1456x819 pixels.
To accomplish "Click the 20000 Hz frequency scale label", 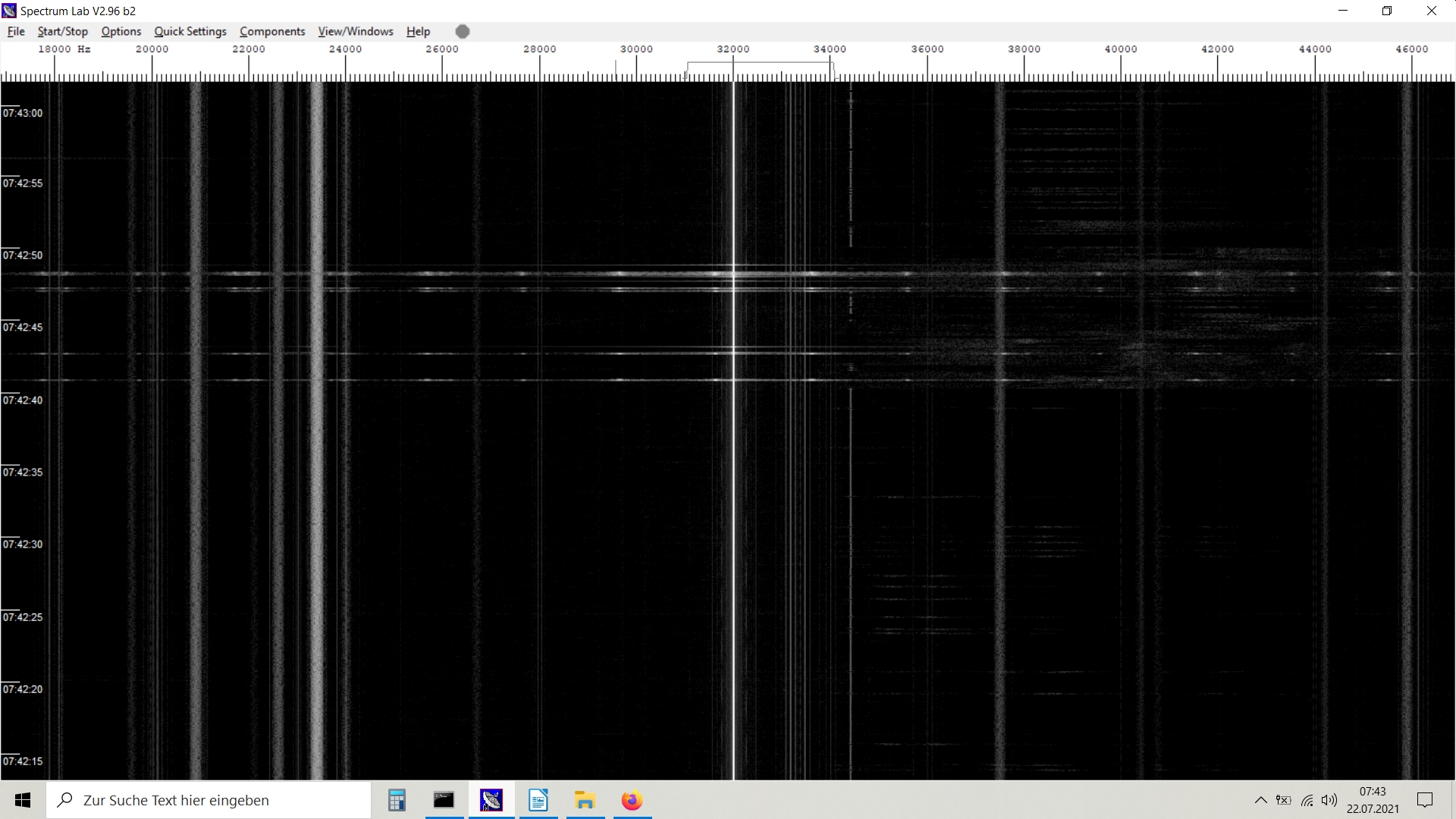I will (152, 49).
